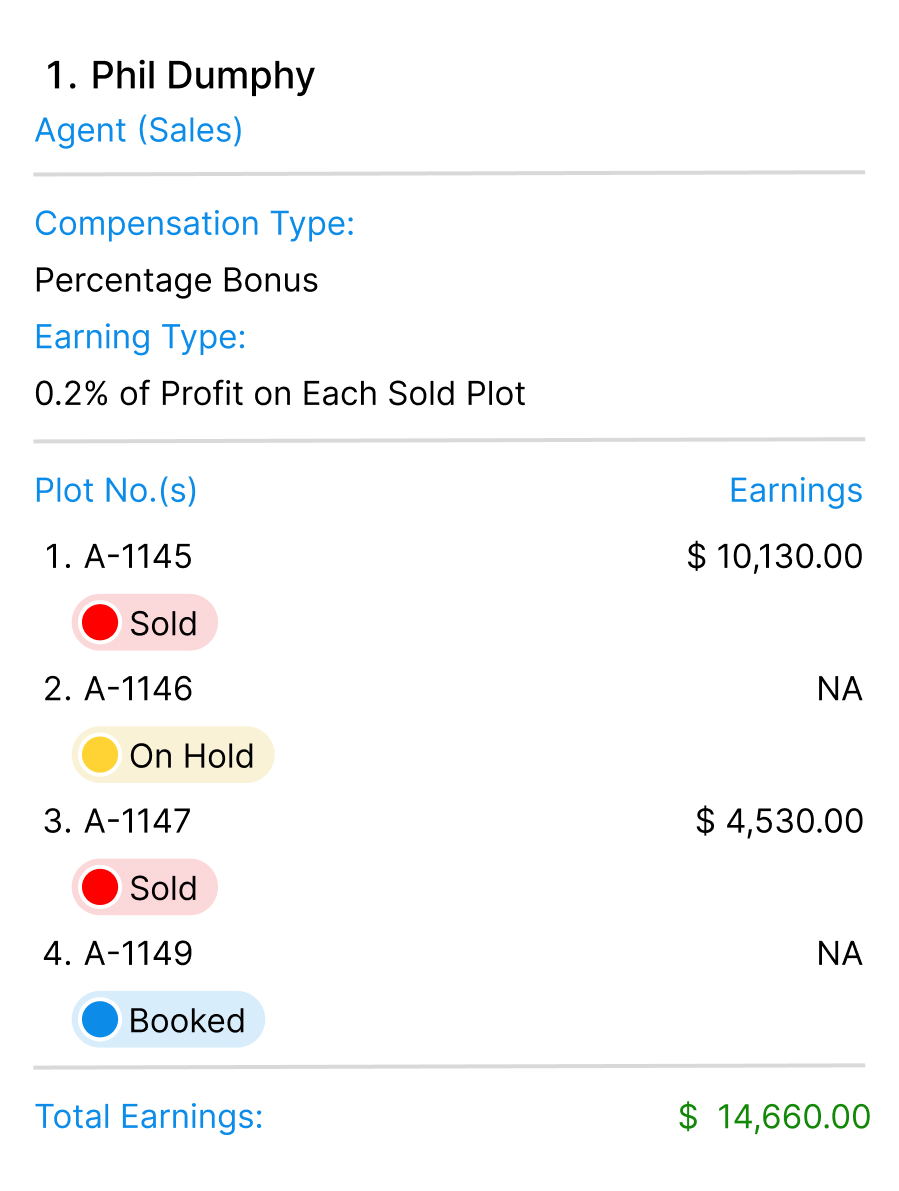Click the Plot No.(s) column header
This screenshot has width=899, height=1191.
point(116,491)
